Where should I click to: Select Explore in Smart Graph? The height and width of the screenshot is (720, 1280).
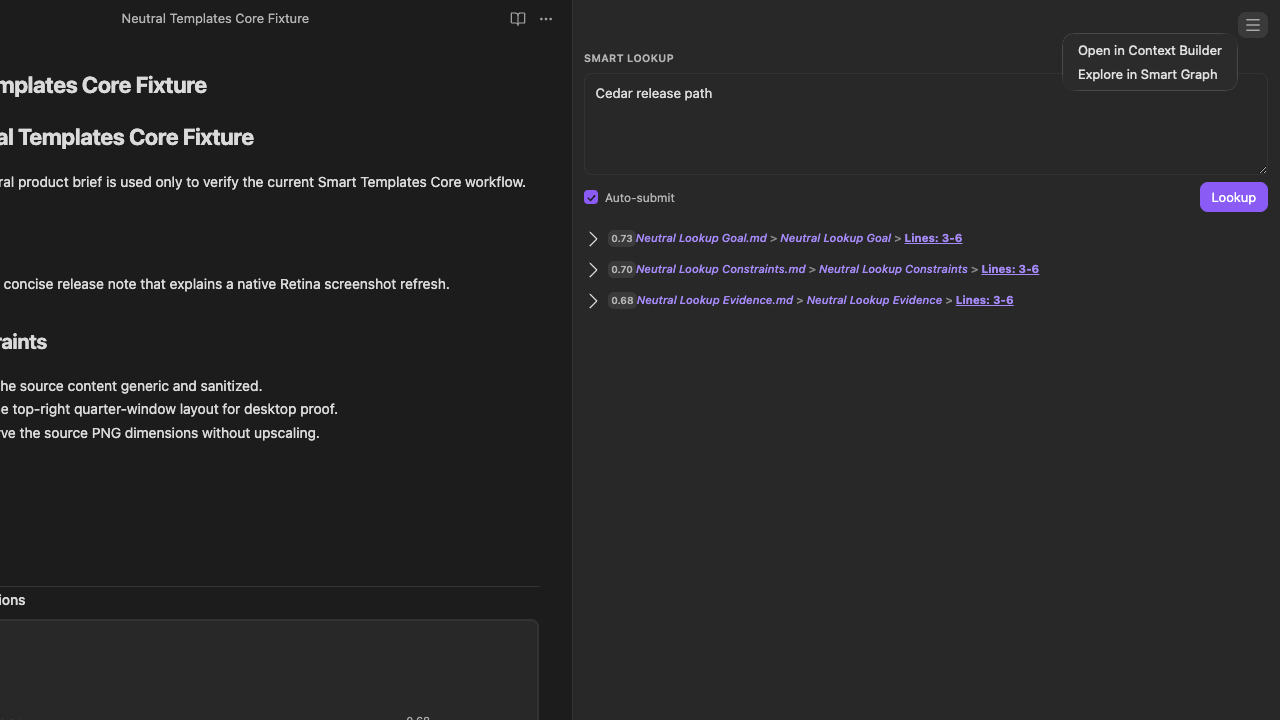point(1148,74)
